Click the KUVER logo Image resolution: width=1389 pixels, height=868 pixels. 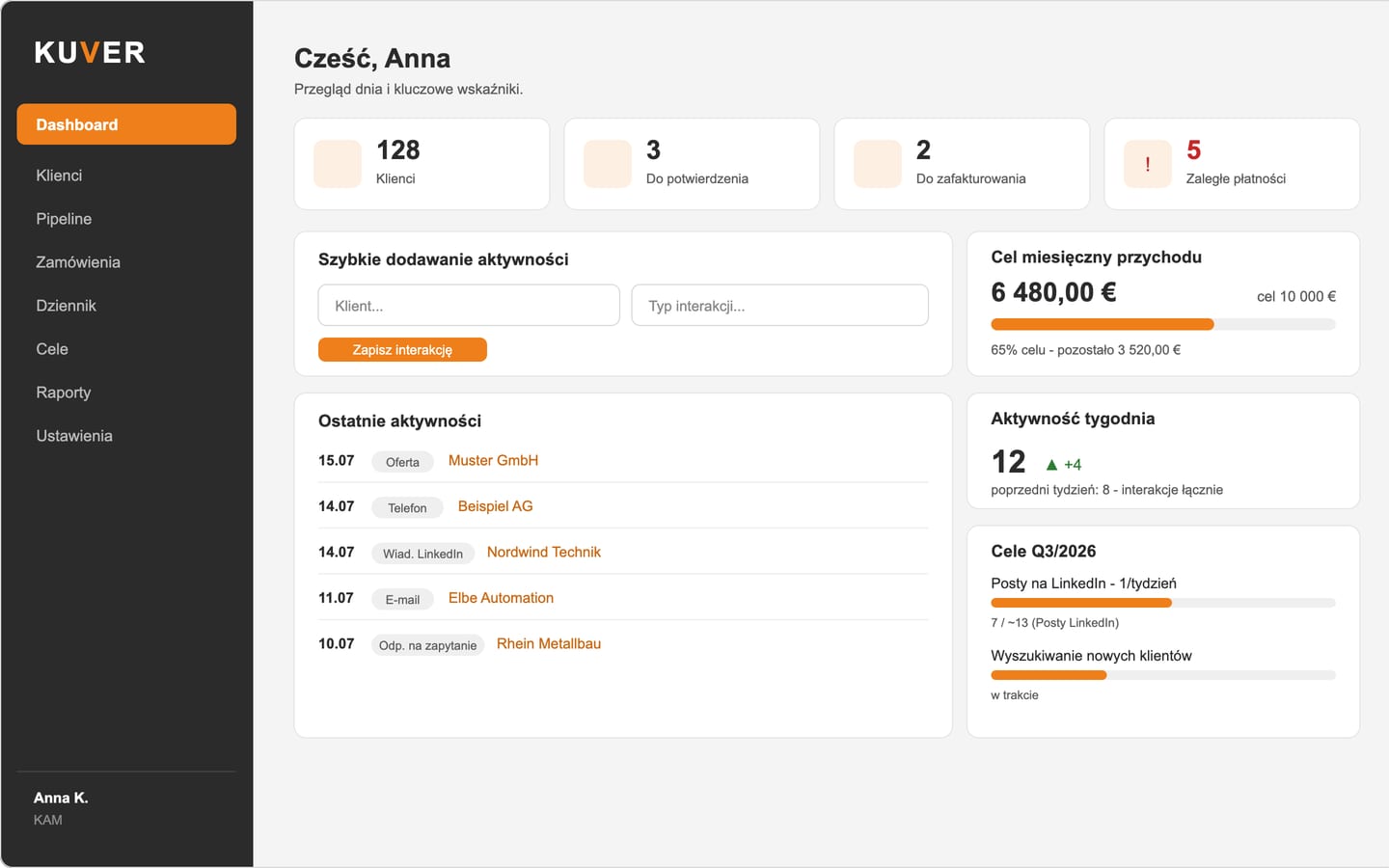tap(90, 52)
